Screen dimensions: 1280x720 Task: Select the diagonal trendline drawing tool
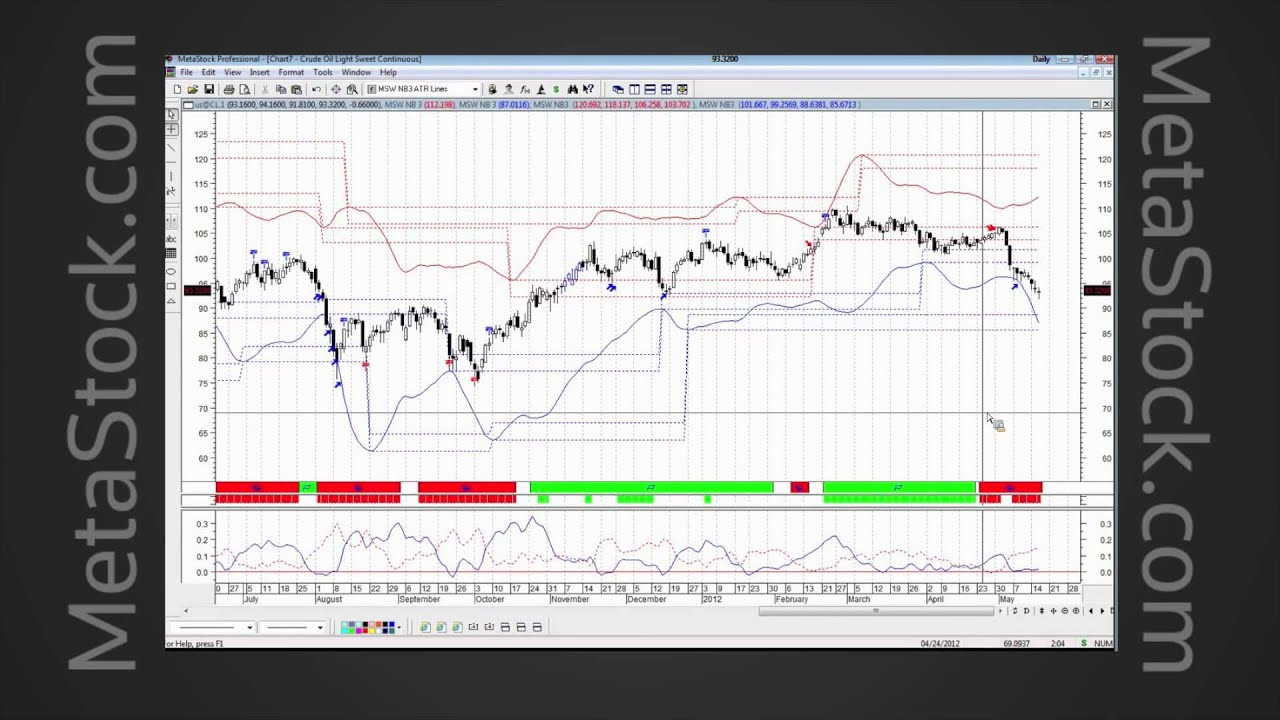pyautogui.click(x=172, y=147)
